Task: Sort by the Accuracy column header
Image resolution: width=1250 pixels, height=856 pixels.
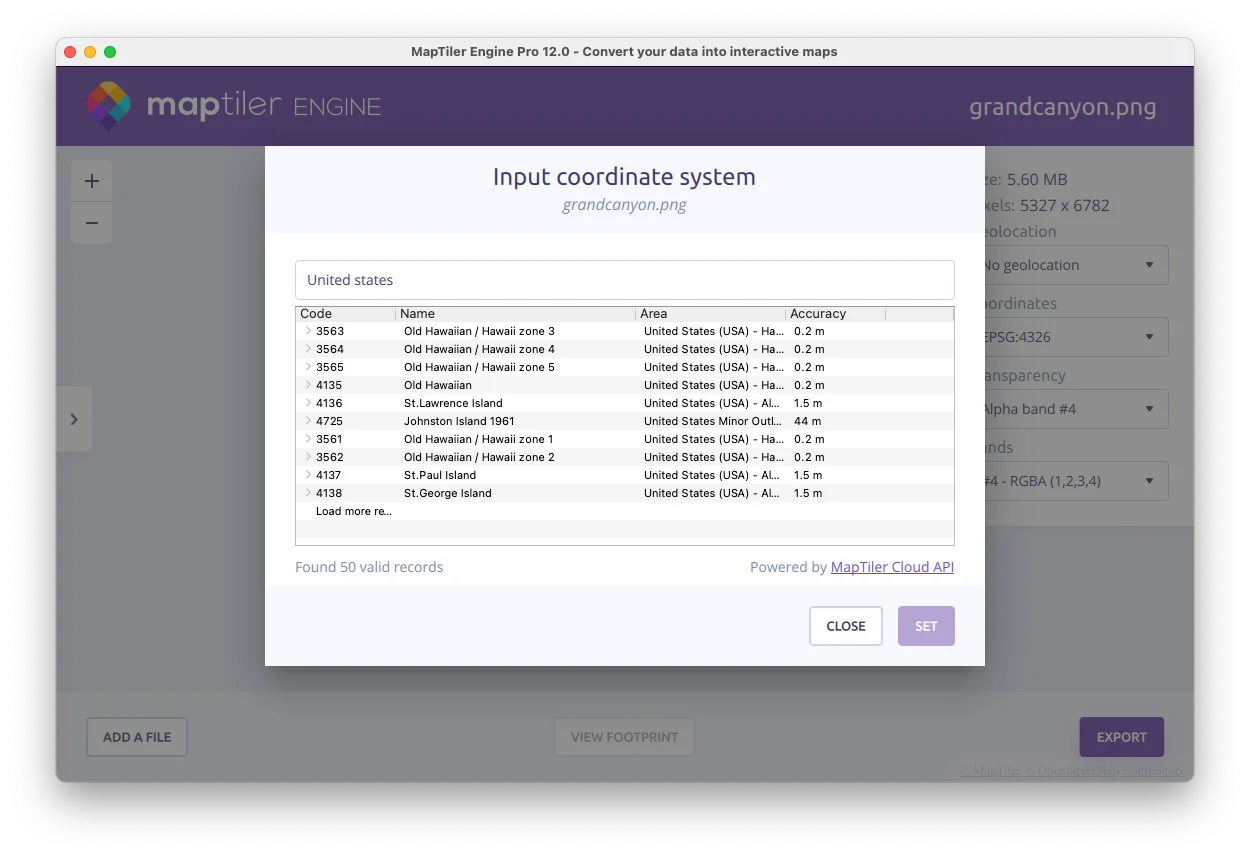Action: [836, 314]
